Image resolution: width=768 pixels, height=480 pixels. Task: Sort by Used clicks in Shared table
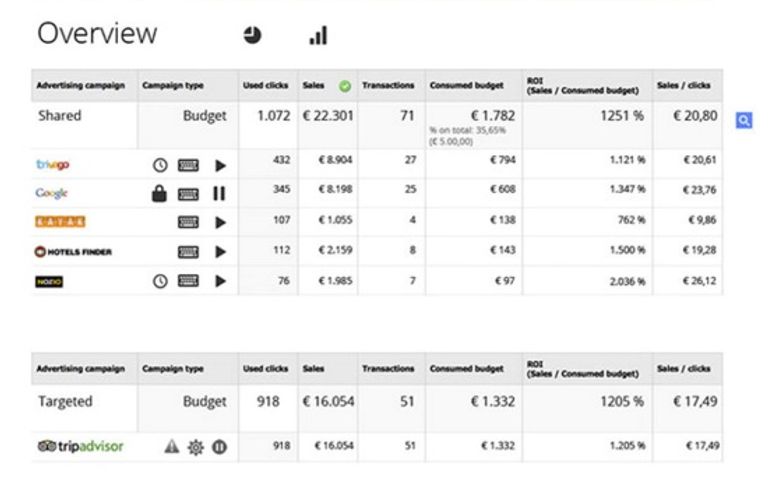tap(266, 86)
